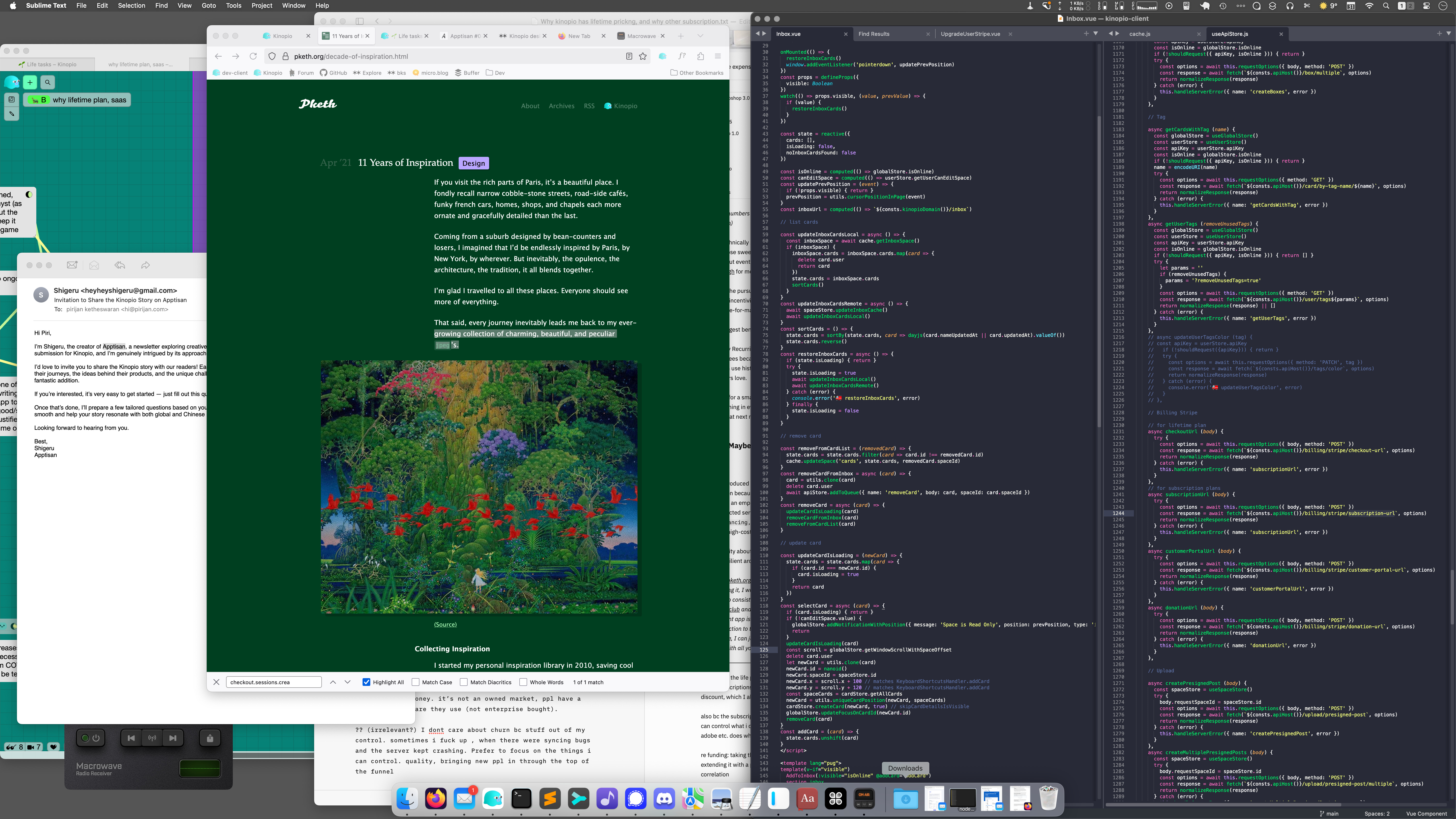
Task: Click the shield tracking protection icon
Action: (272, 57)
